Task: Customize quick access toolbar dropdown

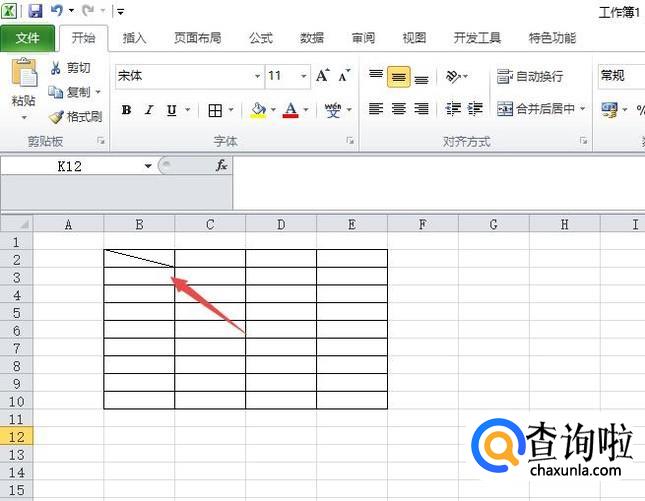Action: (121, 12)
